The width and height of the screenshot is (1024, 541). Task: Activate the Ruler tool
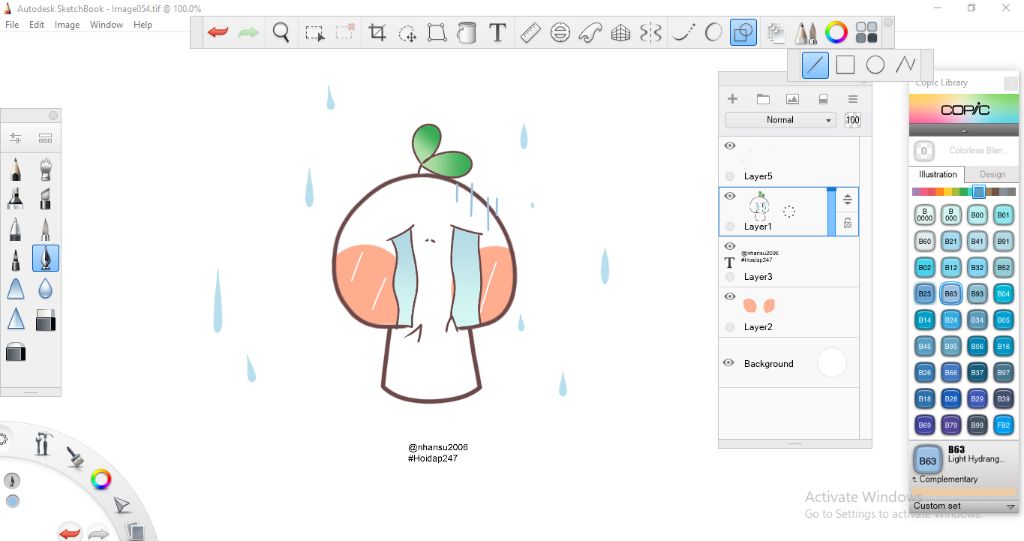tap(530, 33)
